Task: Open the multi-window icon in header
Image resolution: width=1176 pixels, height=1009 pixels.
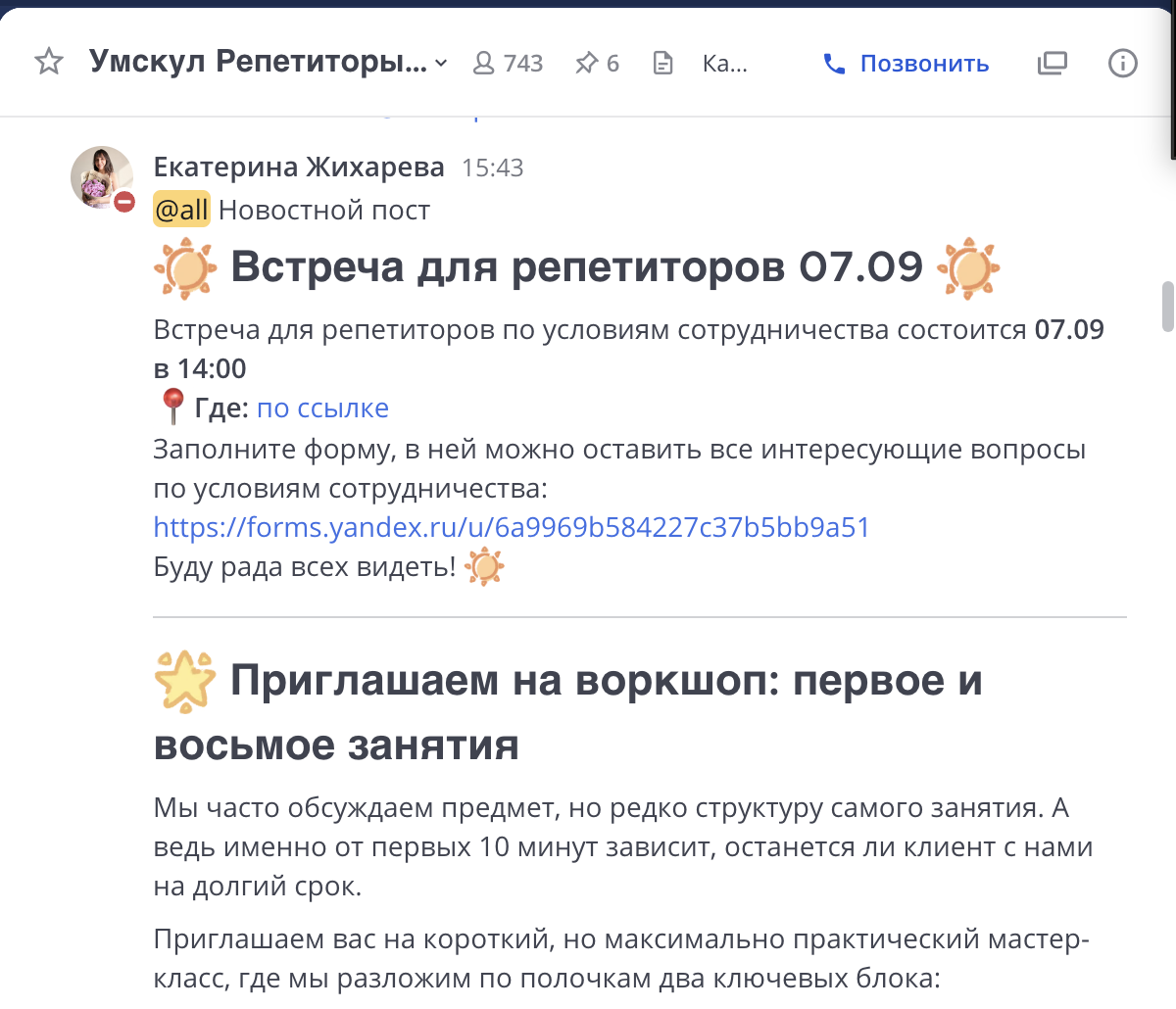Action: pos(1052,64)
